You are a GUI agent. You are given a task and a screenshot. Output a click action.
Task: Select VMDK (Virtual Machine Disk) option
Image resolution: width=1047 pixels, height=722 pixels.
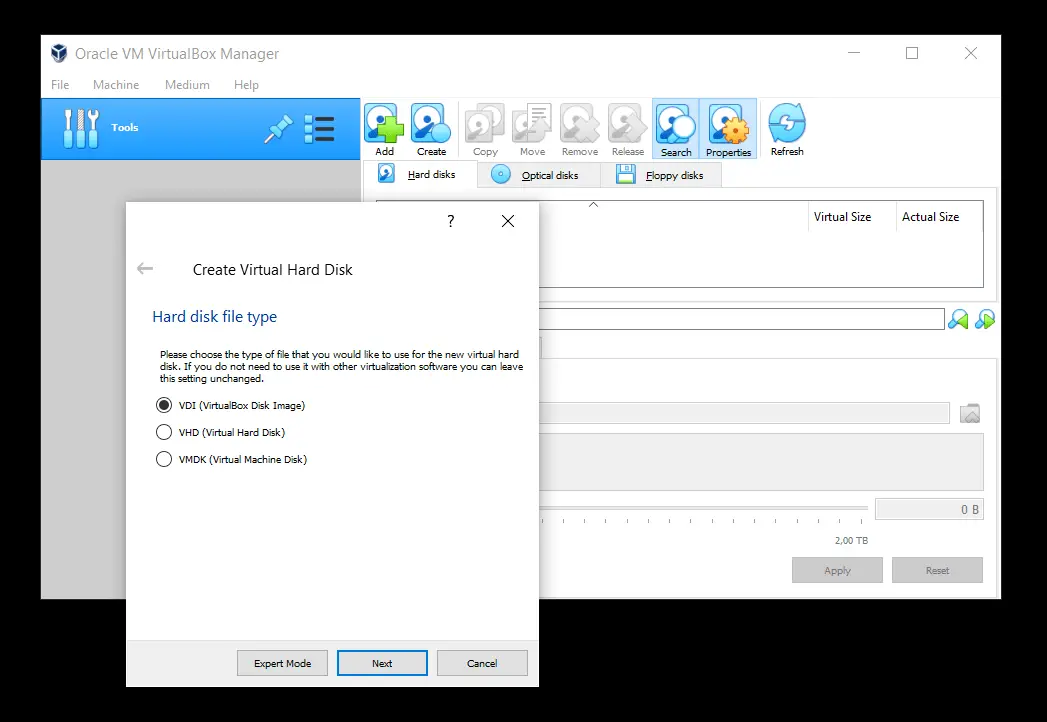coord(231,460)
